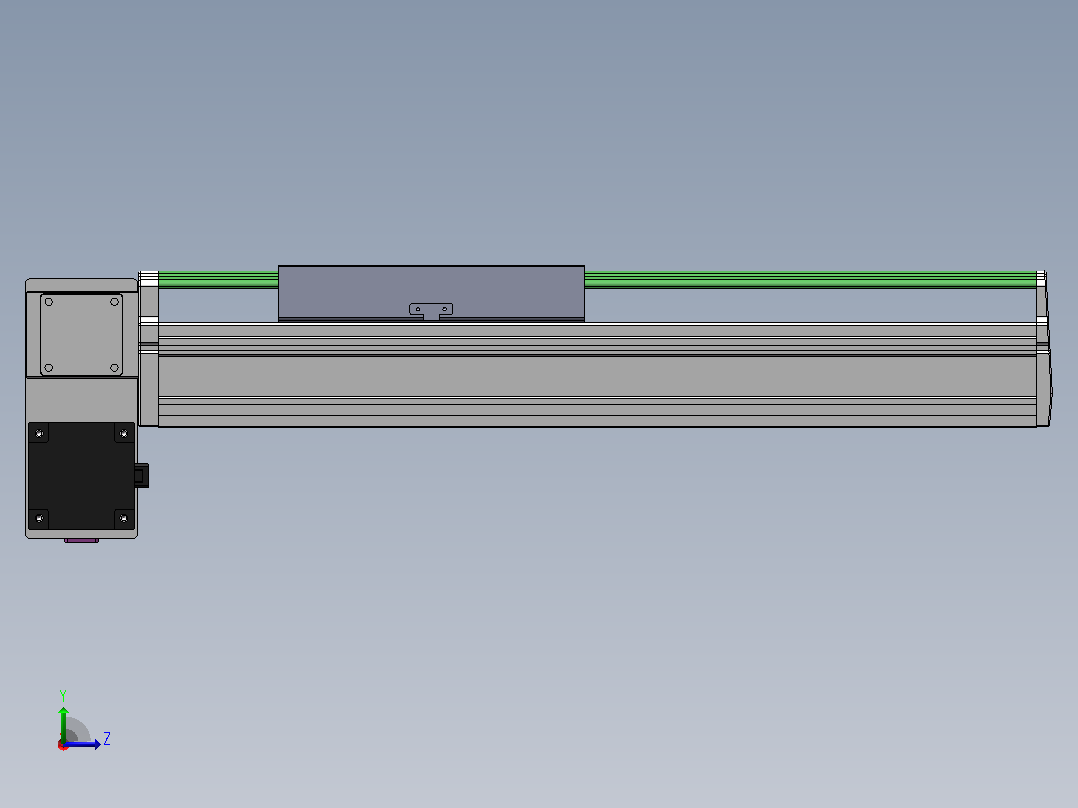
Task: Click the bottom-right screw on the black motor
Action: coord(124,518)
